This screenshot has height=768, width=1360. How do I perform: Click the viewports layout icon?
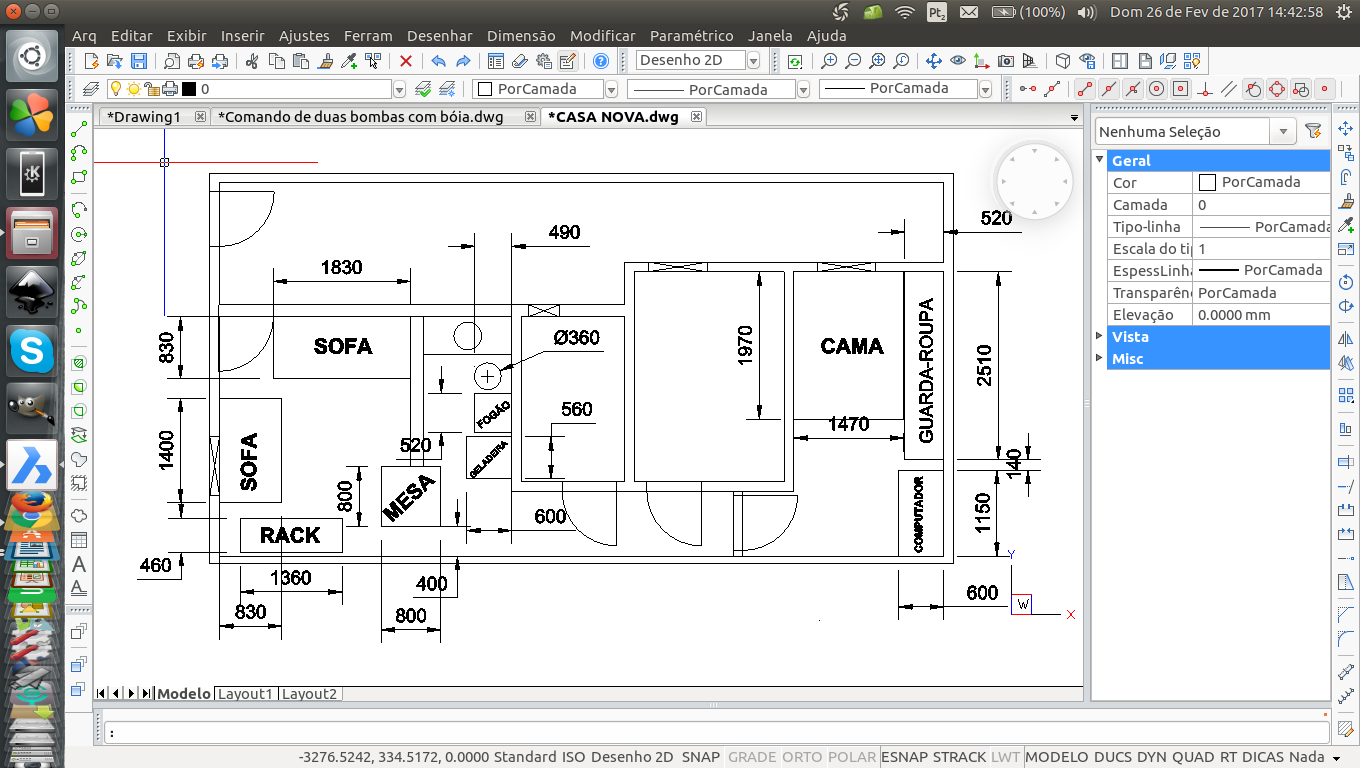(x=1119, y=61)
